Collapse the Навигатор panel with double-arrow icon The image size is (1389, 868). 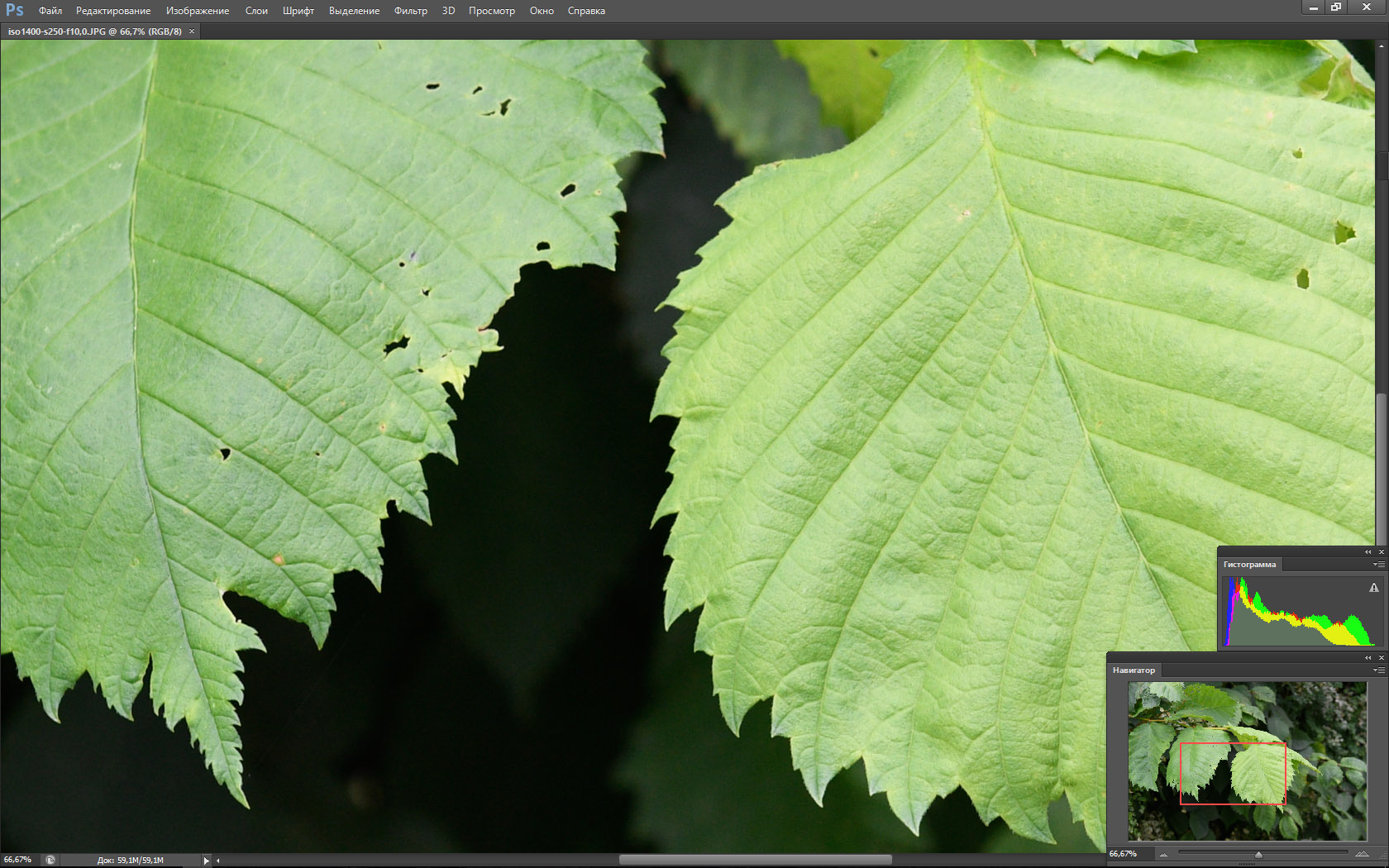point(1368,658)
